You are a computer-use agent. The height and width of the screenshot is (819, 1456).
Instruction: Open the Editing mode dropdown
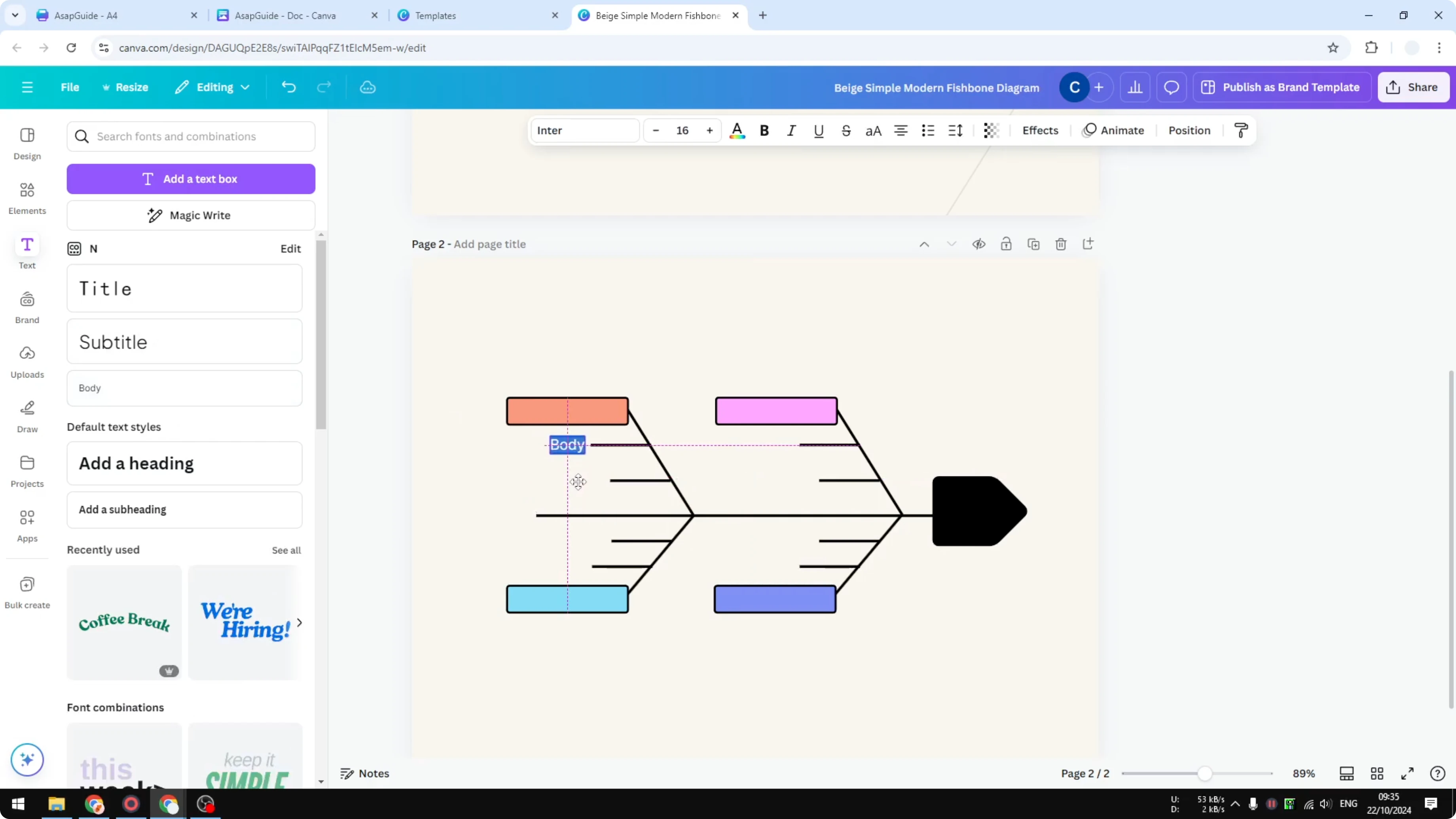click(x=212, y=87)
